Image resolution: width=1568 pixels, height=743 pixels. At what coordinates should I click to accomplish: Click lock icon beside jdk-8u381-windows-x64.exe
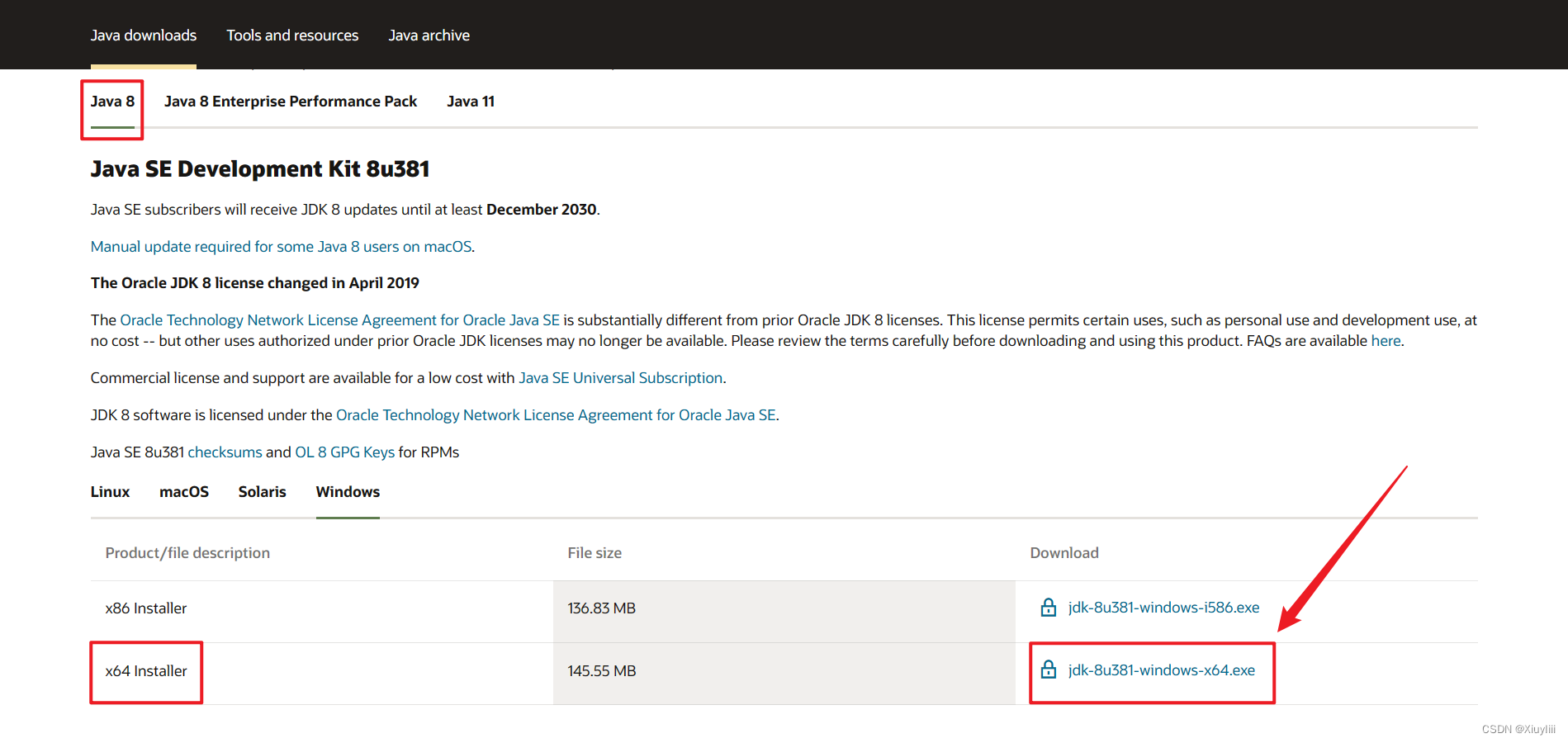pyautogui.click(x=1048, y=670)
